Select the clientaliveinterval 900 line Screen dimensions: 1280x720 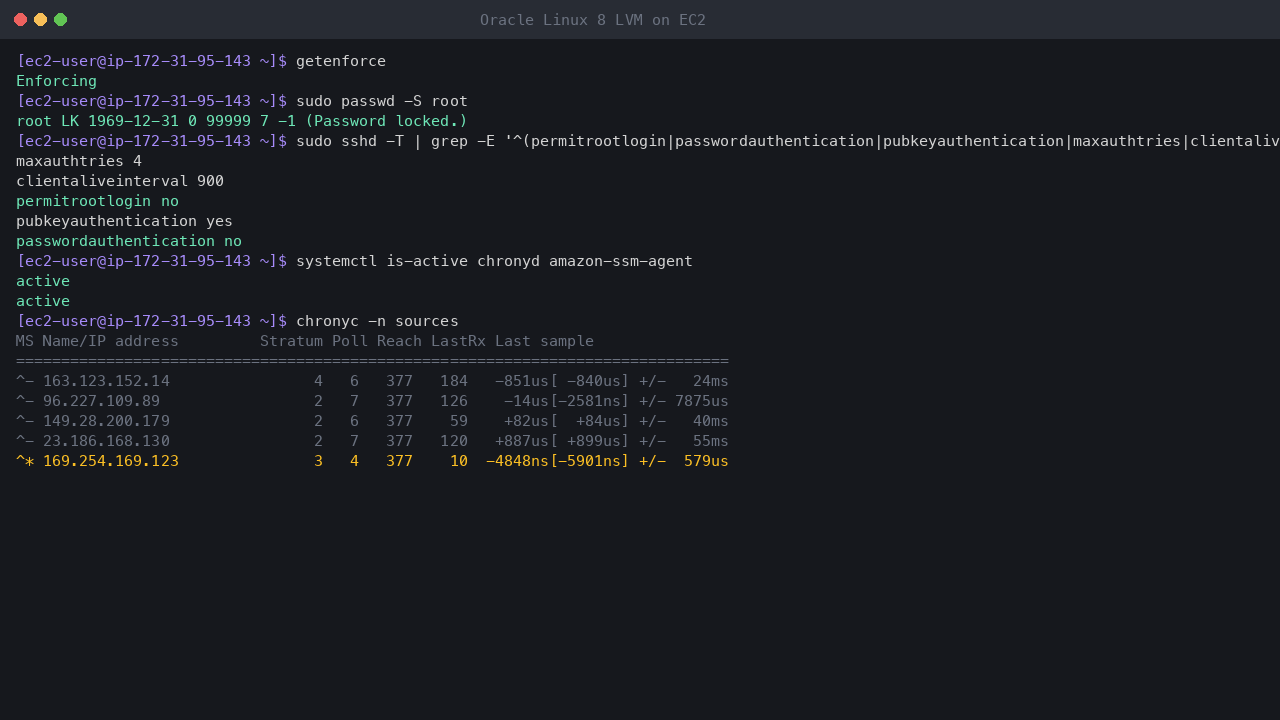pos(120,181)
